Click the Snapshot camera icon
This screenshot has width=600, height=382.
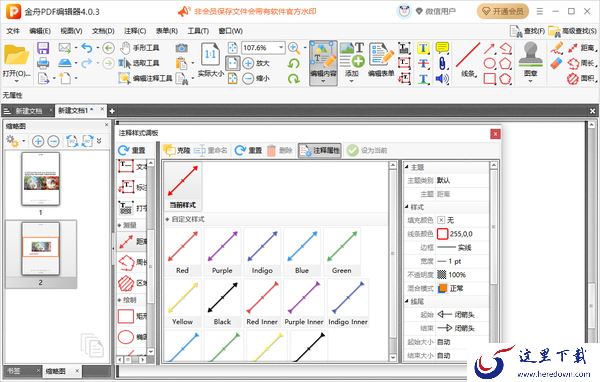tap(181, 48)
